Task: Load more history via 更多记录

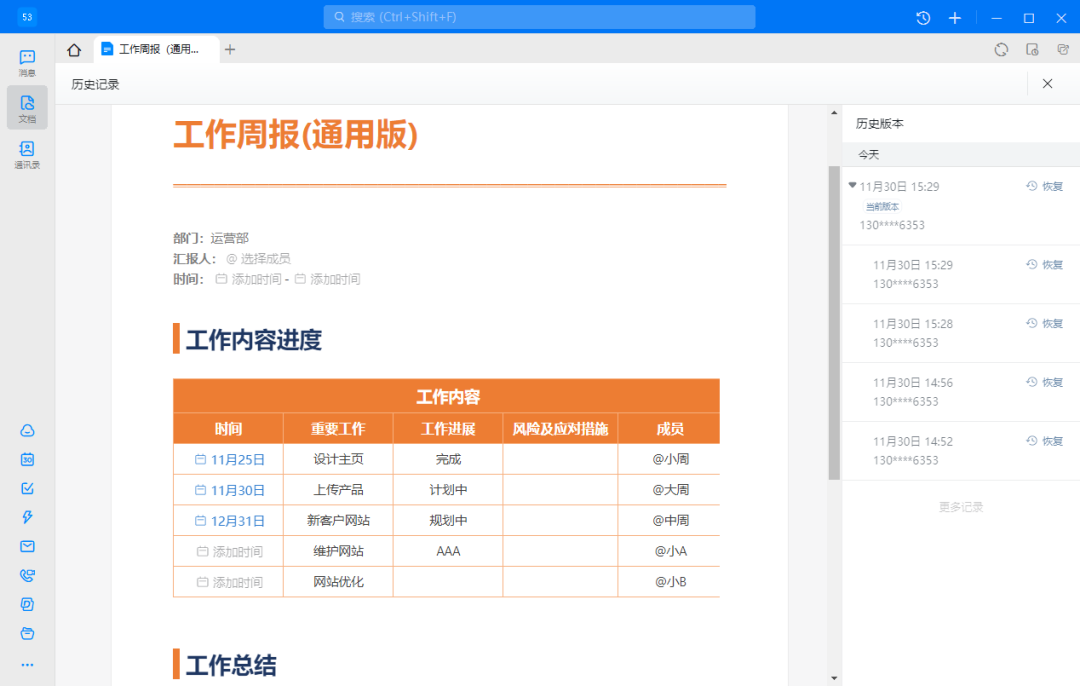Action: (960, 507)
